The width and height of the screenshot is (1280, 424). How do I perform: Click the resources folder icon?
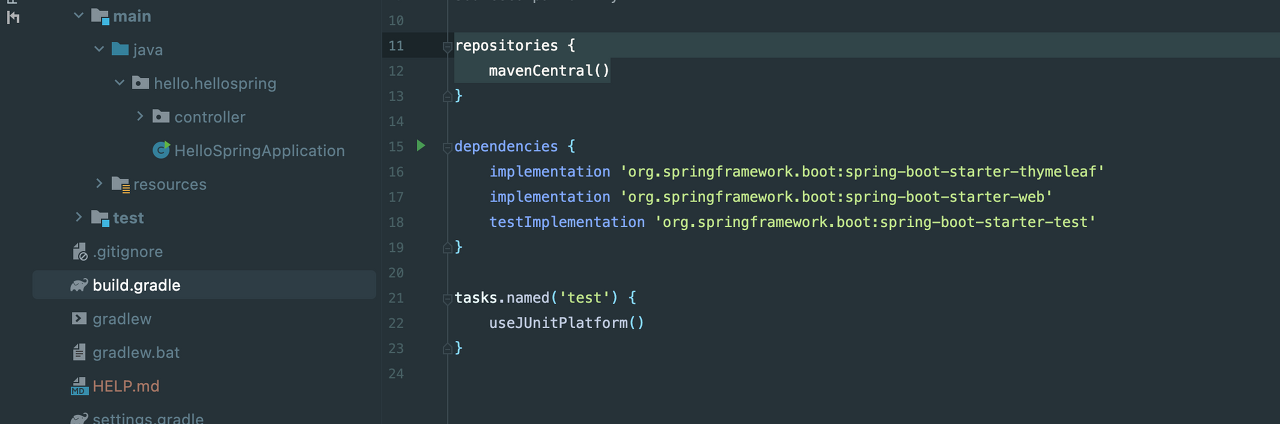coord(120,184)
